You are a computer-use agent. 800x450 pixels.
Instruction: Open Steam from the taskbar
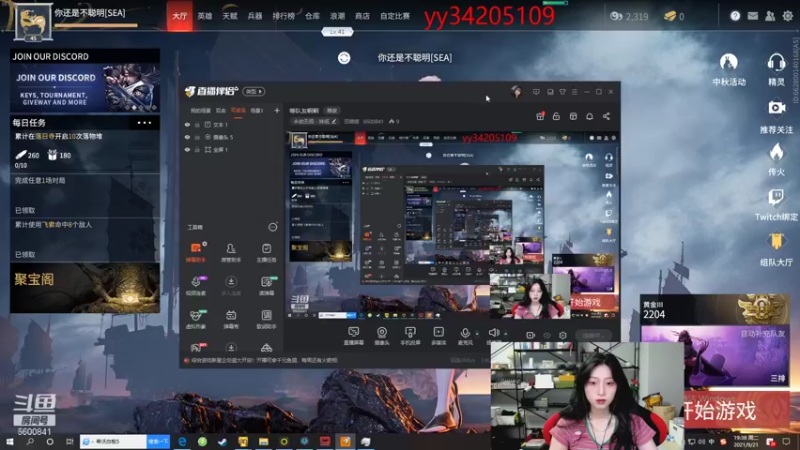(222, 442)
